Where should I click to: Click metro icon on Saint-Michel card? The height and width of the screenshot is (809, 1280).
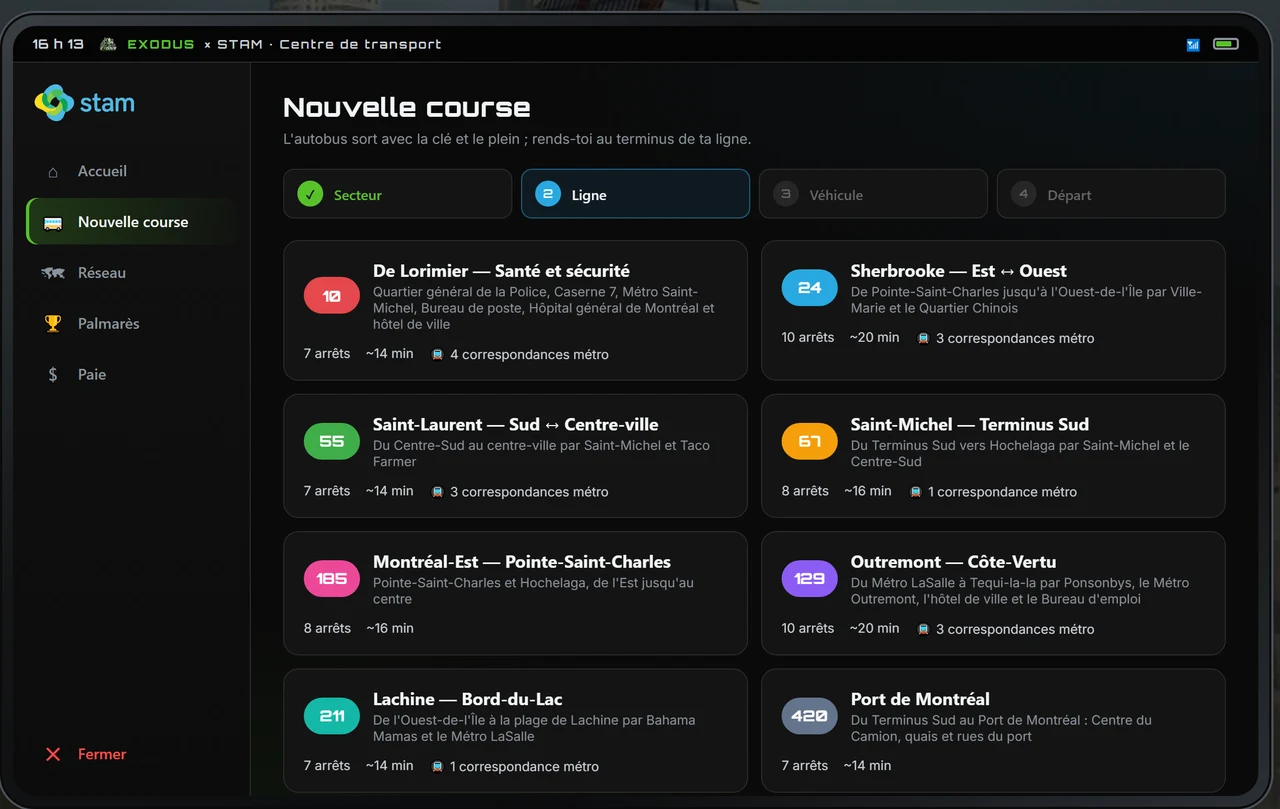click(x=915, y=492)
